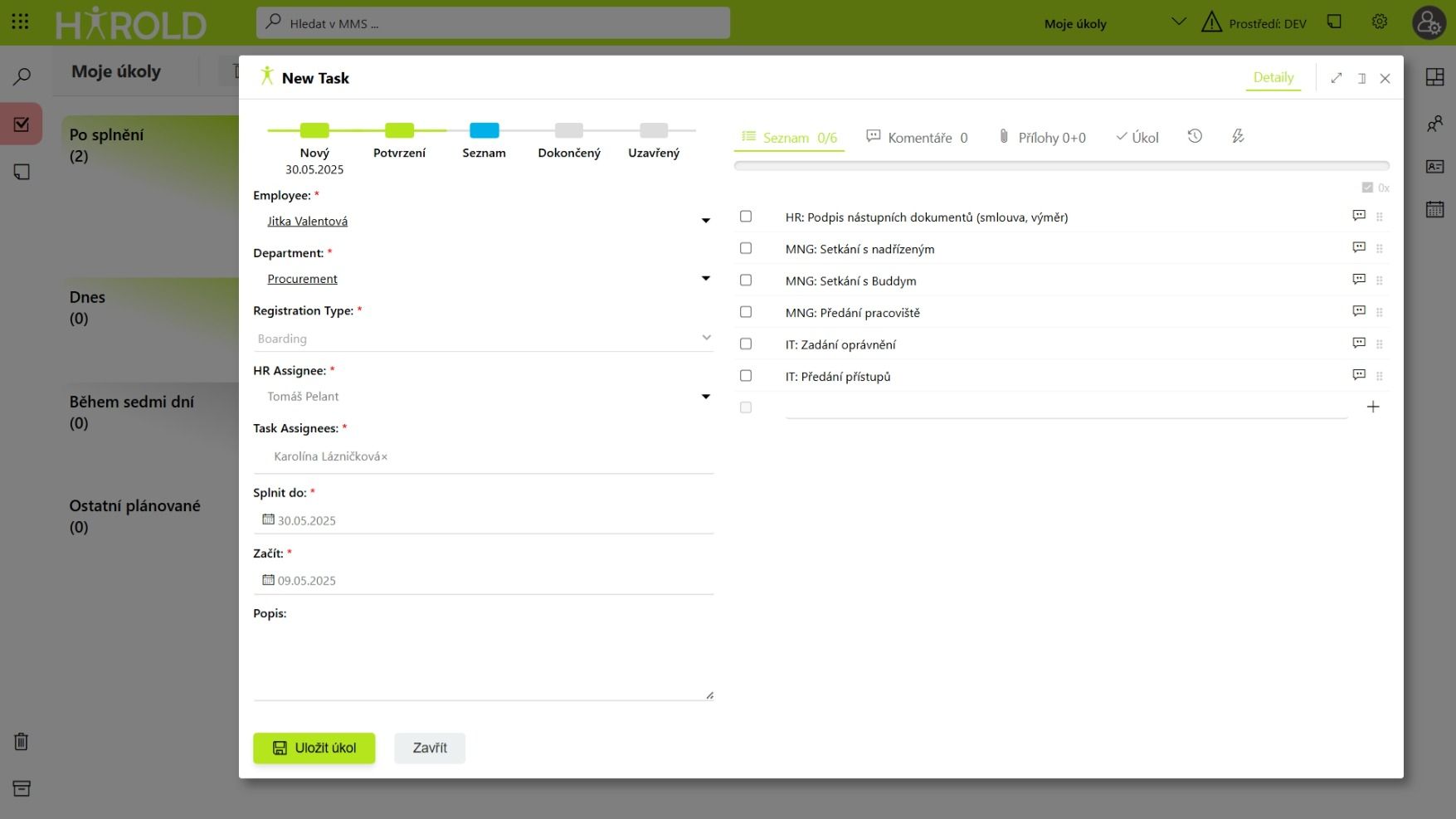Expand the task dialog to fullscreen

(1336, 78)
